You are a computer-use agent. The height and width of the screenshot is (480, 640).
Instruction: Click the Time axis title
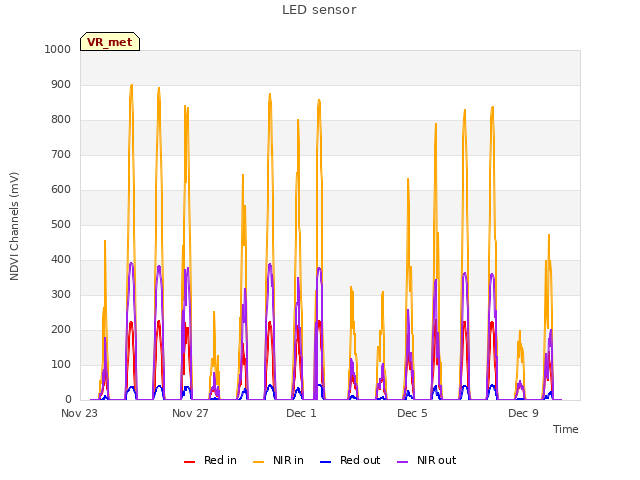tap(565, 429)
